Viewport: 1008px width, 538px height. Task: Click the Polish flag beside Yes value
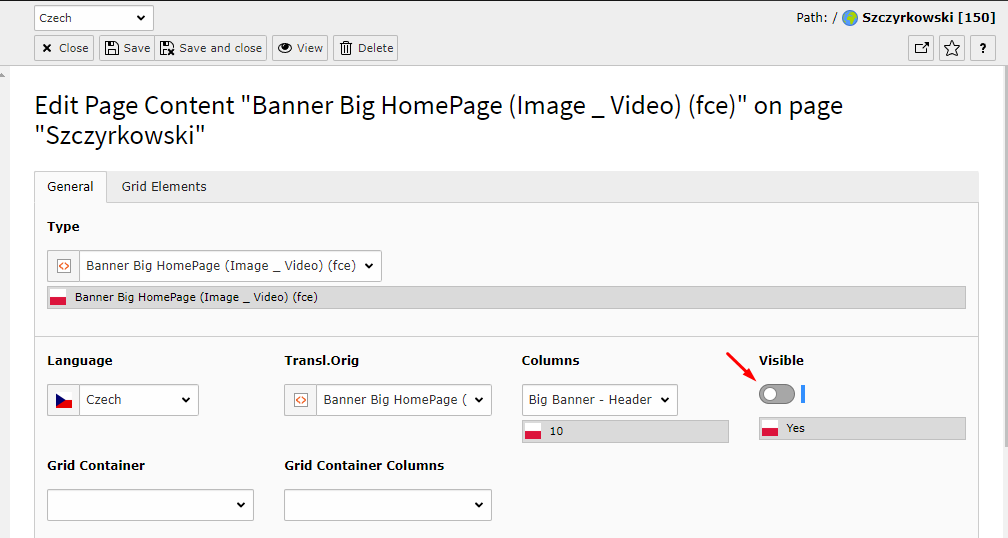(770, 428)
